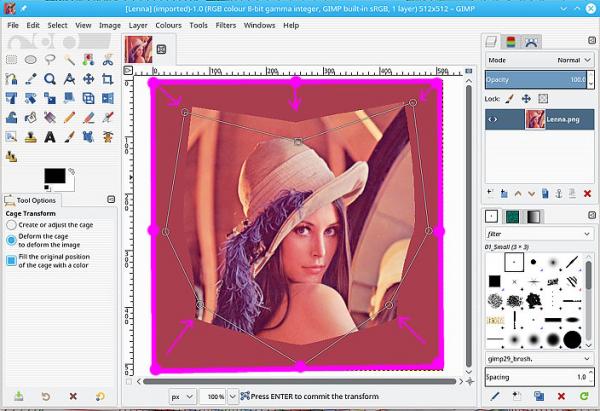Toggle lock pixels brush icon

(x=509, y=99)
